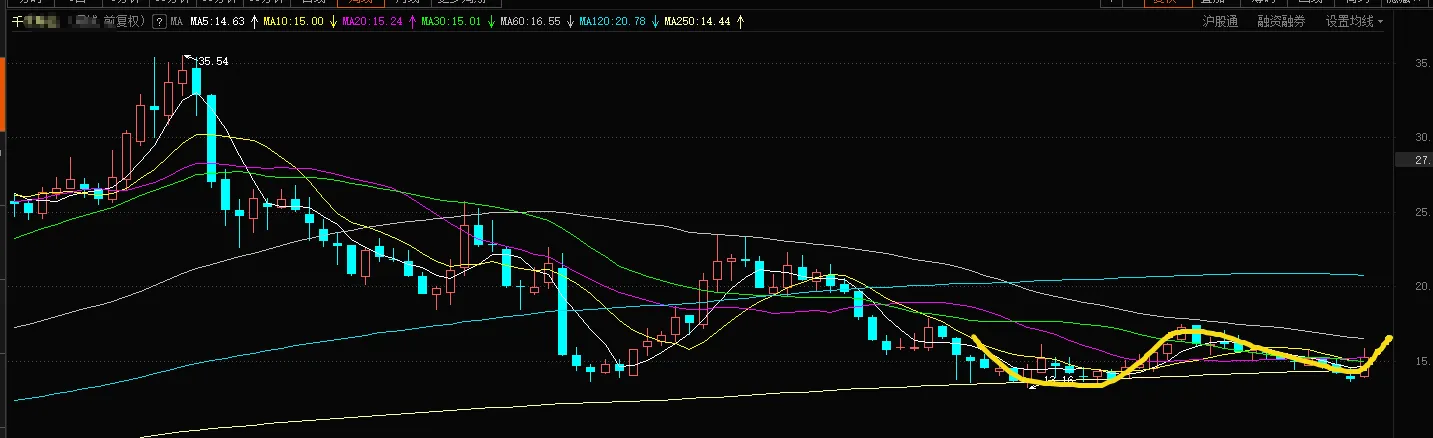
Task: Click the 30 price axis label
Action: click(x=1422, y=137)
